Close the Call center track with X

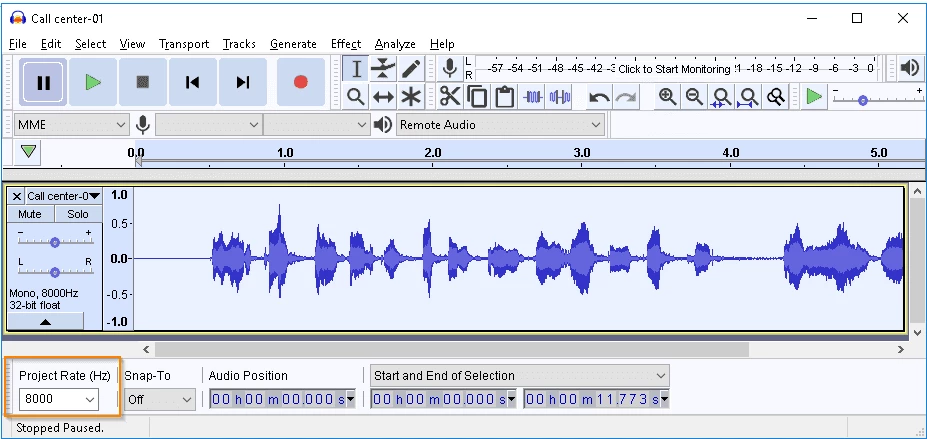click(17, 196)
